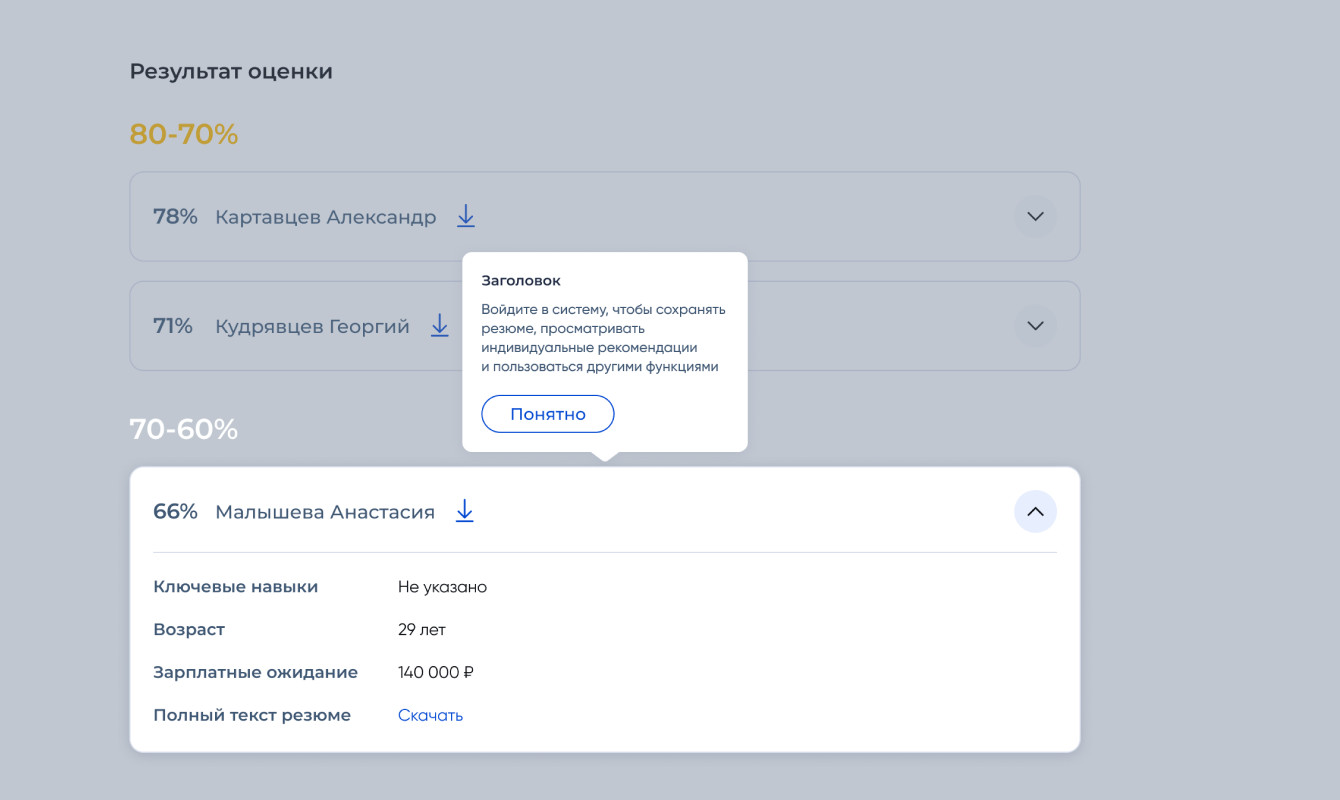Click the 66% match score

pyautogui.click(x=175, y=512)
